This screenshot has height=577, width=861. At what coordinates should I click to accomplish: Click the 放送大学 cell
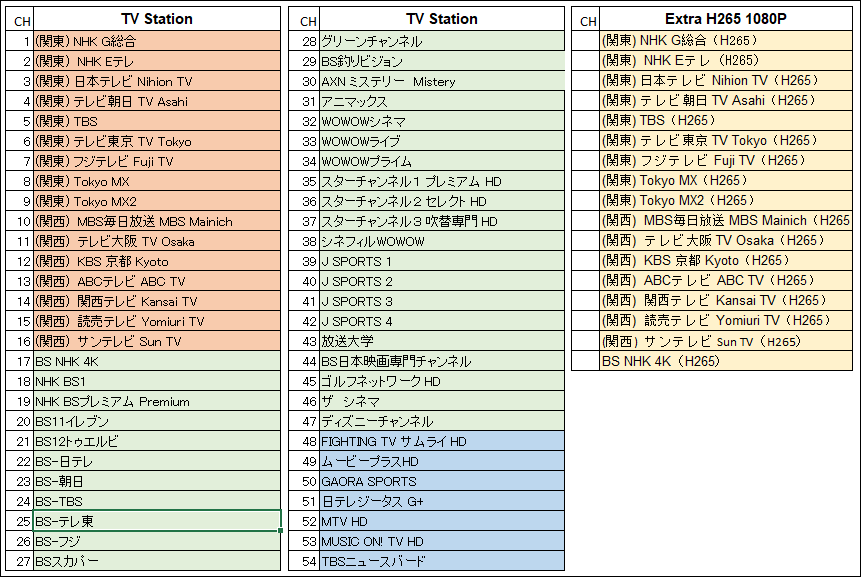(441, 341)
